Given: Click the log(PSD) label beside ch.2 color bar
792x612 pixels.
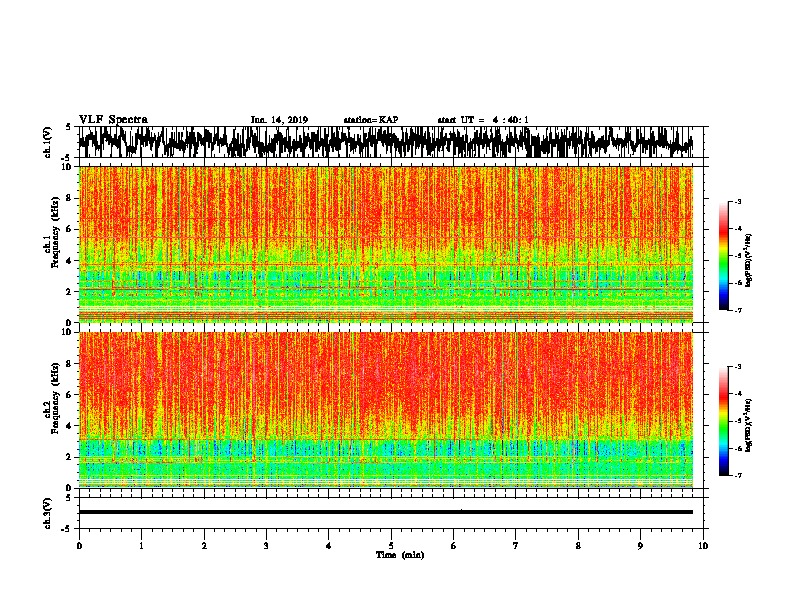Looking at the screenshot, I should [748, 425].
